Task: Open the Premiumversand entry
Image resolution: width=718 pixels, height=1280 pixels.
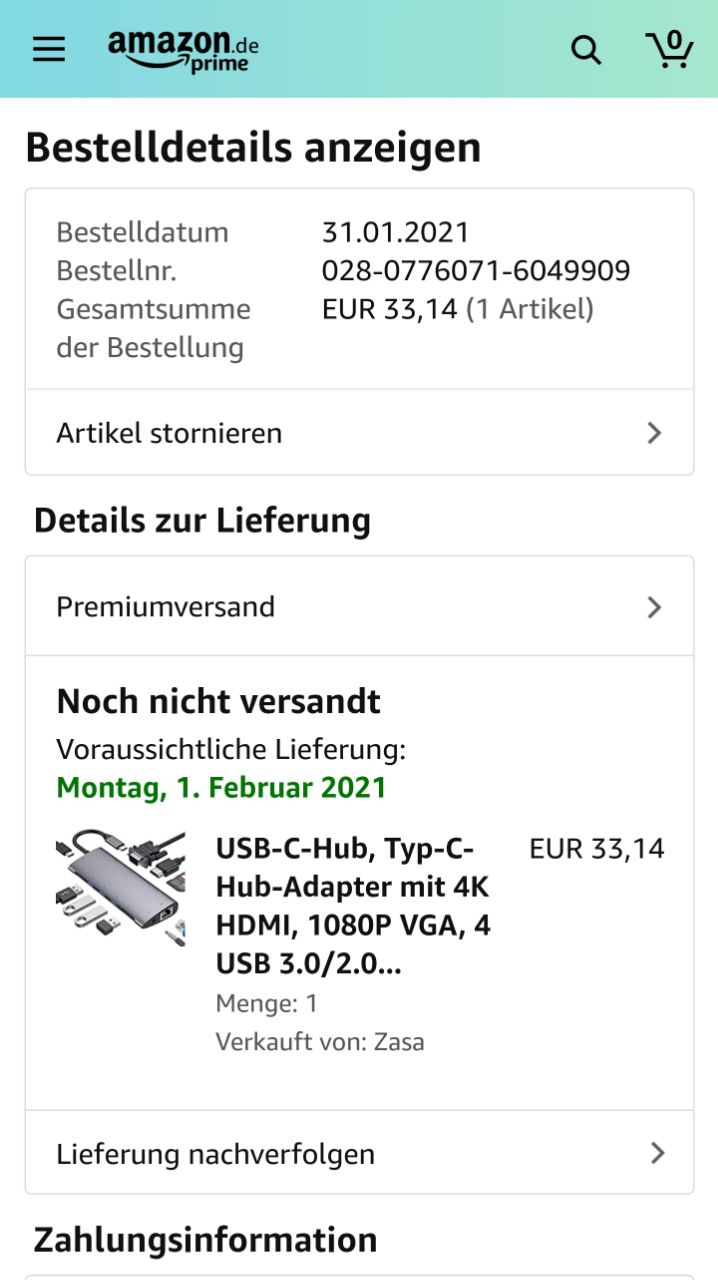Action: click(x=165, y=607)
